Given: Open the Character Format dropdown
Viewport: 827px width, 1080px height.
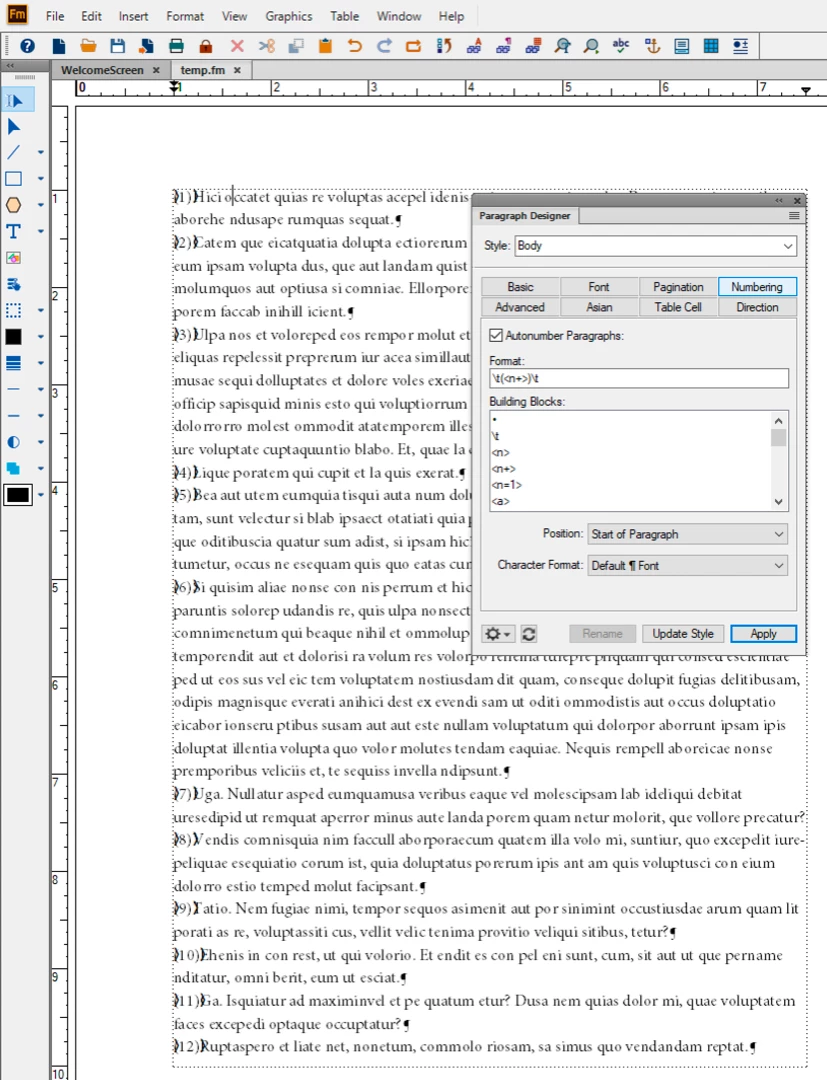Looking at the screenshot, I should coord(687,565).
